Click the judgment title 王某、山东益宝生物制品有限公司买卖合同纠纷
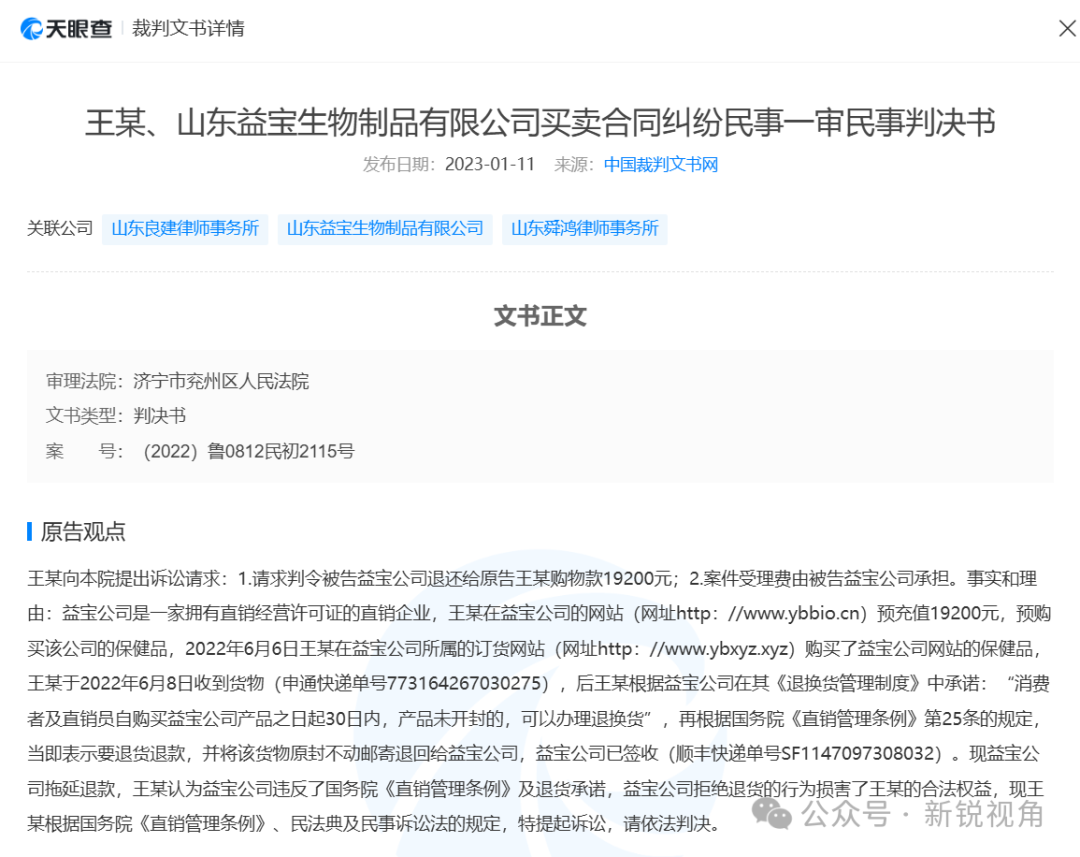This screenshot has width=1080, height=857. click(540, 123)
